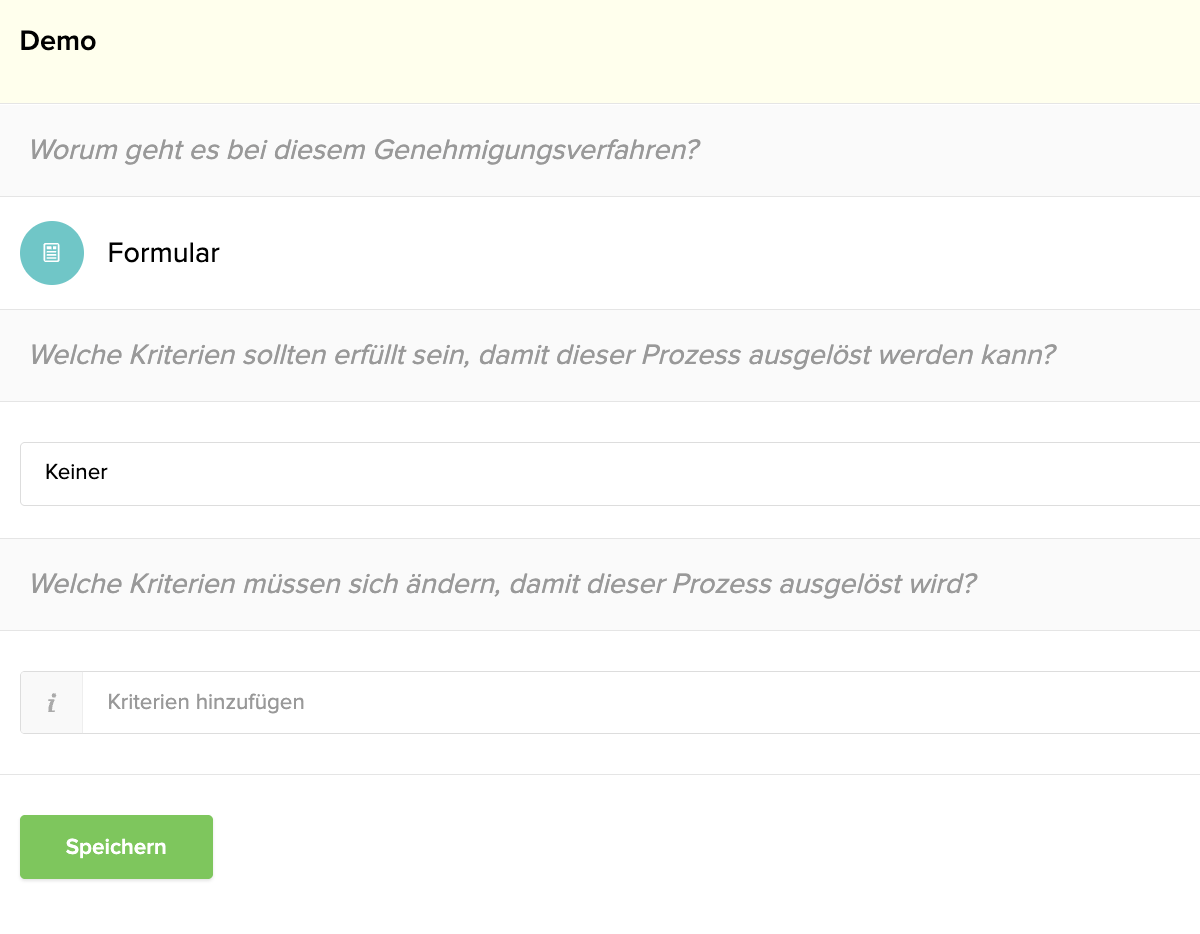Click the Demo title text
Image resolution: width=1200 pixels, height=934 pixels.
[58, 41]
